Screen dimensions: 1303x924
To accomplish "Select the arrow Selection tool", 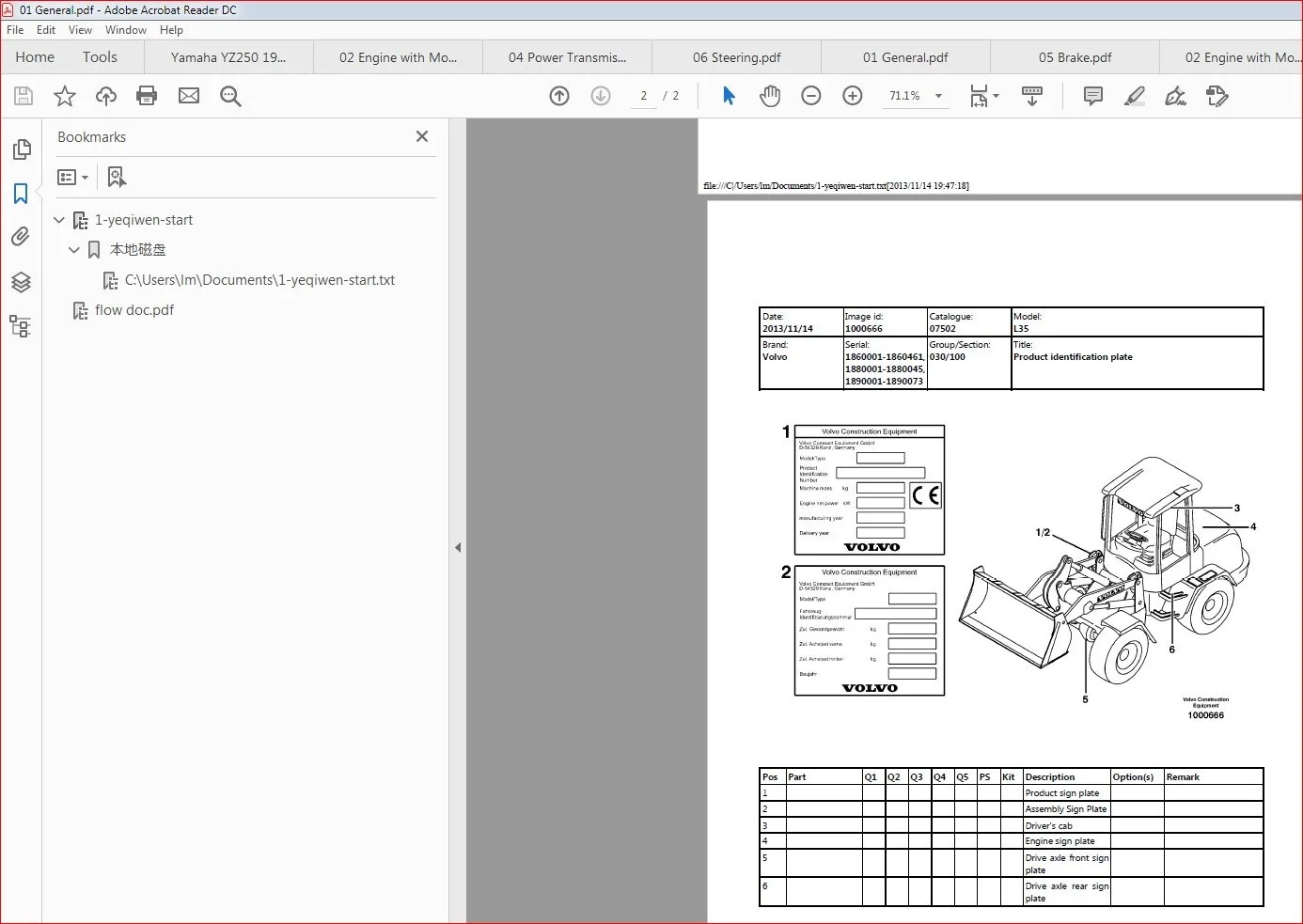I will point(729,96).
